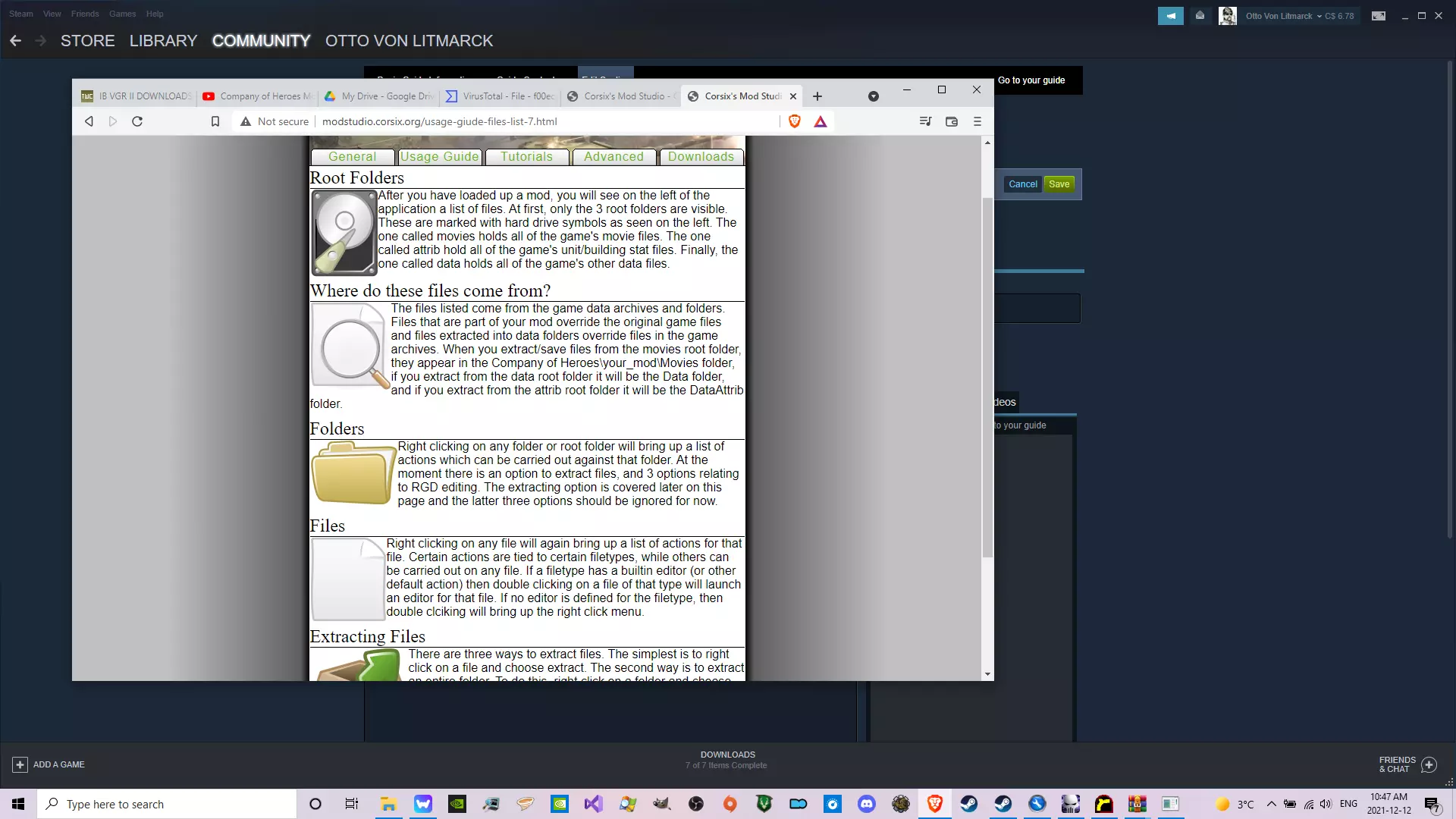The image size is (1456, 819).
Task: Click the Steam announcements megaphone icon
Action: click(1170, 16)
